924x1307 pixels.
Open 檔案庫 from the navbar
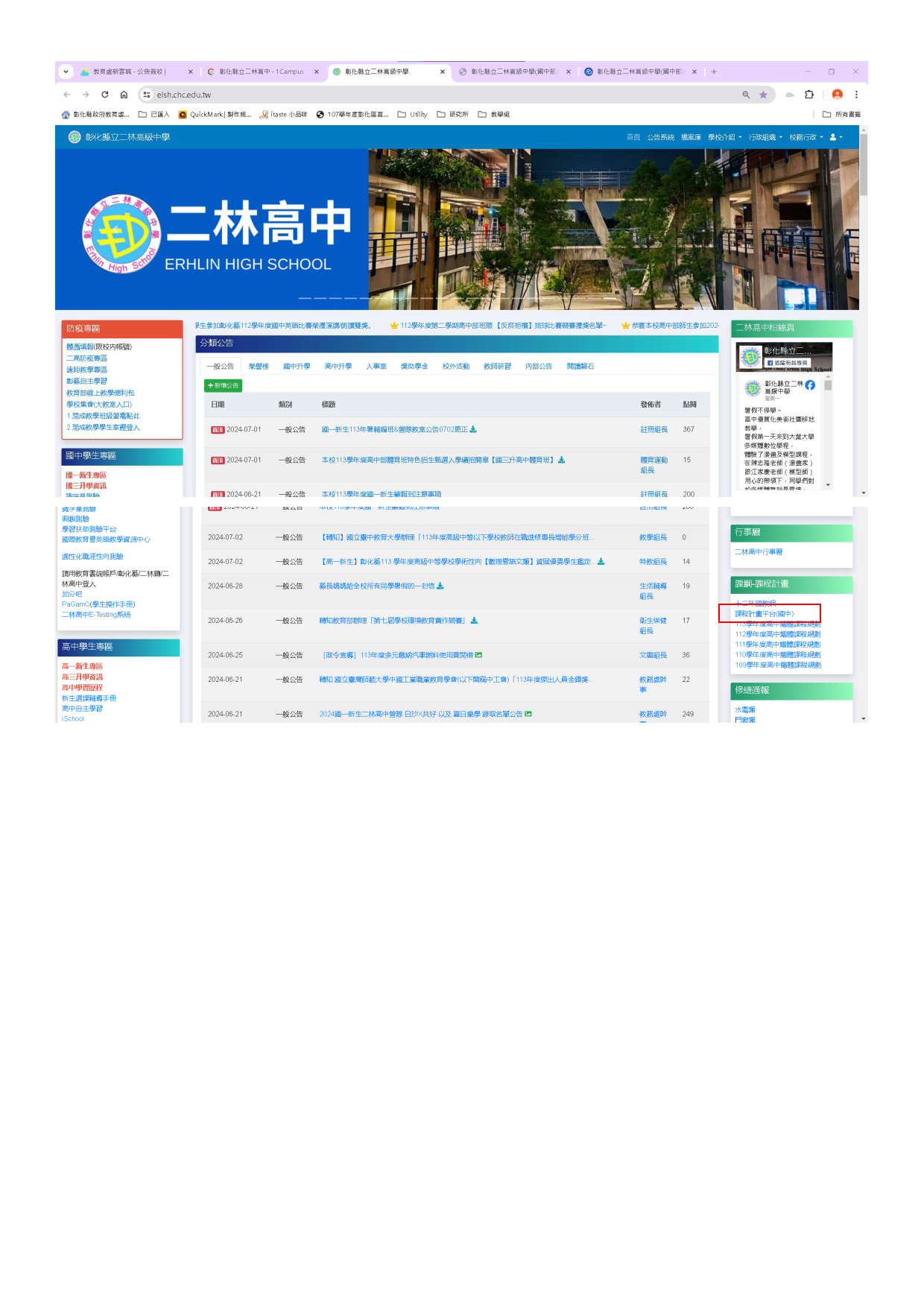[x=691, y=137]
